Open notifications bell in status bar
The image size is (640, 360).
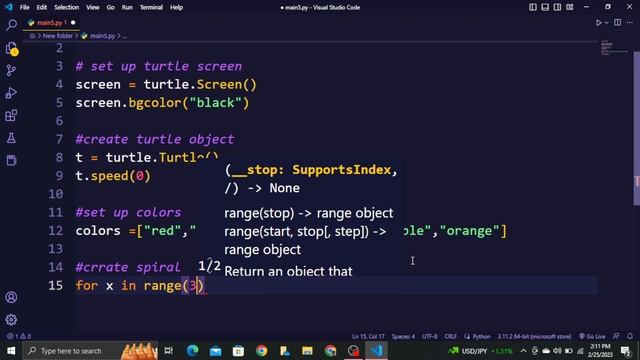coord(630,336)
